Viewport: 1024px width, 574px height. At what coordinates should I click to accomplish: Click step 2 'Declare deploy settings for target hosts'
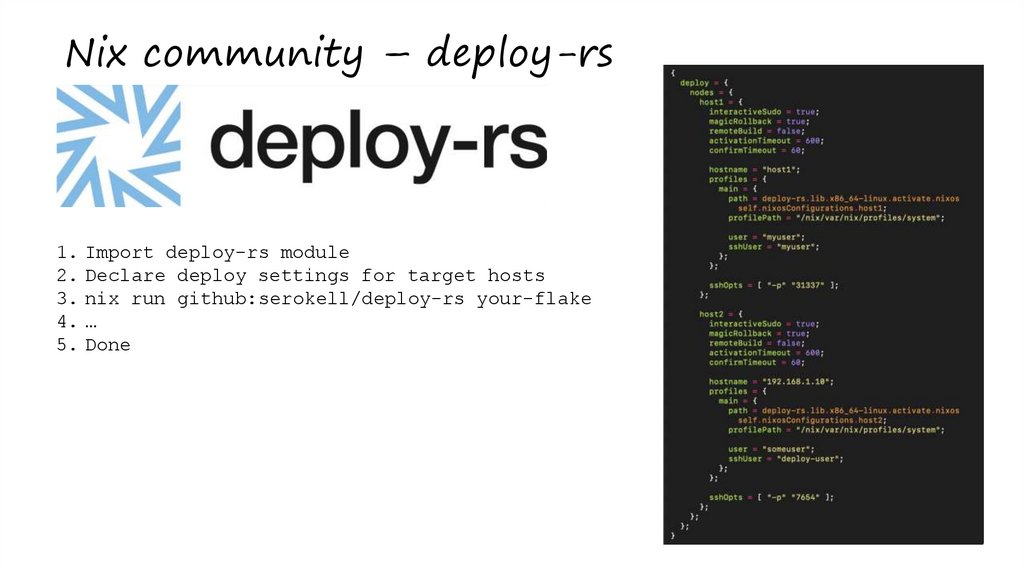point(315,276)
